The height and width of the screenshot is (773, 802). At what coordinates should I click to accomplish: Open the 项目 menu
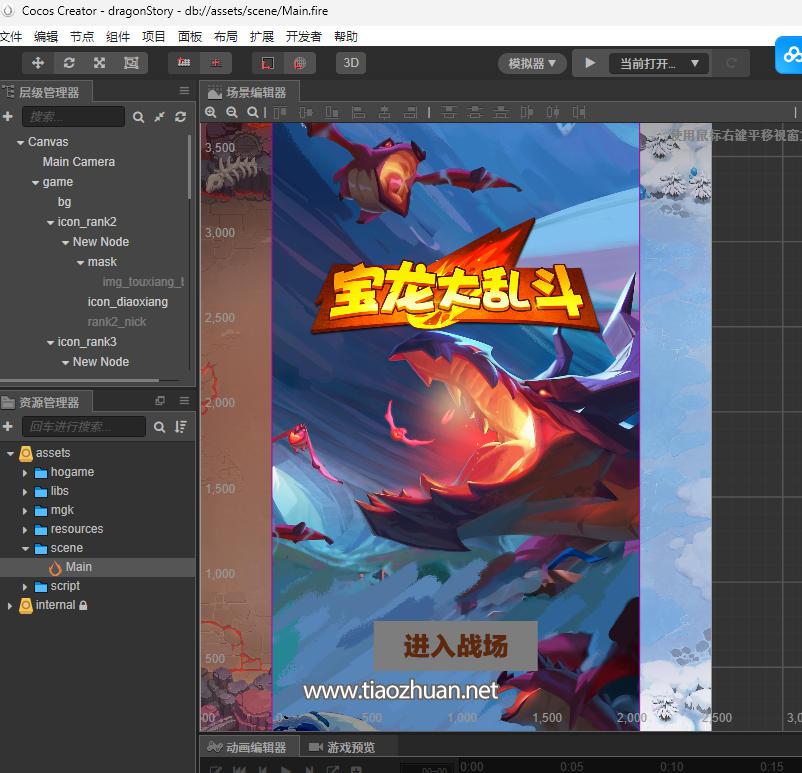click(x=153, y=37)
